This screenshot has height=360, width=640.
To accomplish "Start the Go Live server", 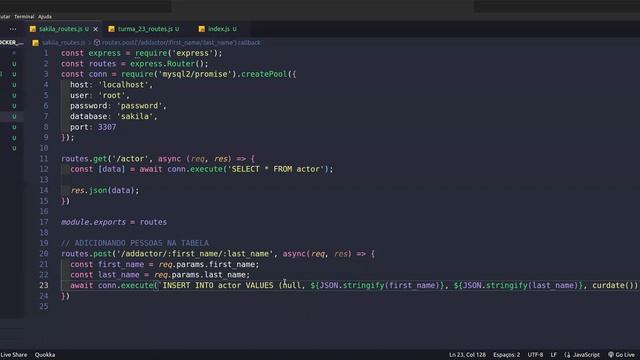I will point(622,355).
